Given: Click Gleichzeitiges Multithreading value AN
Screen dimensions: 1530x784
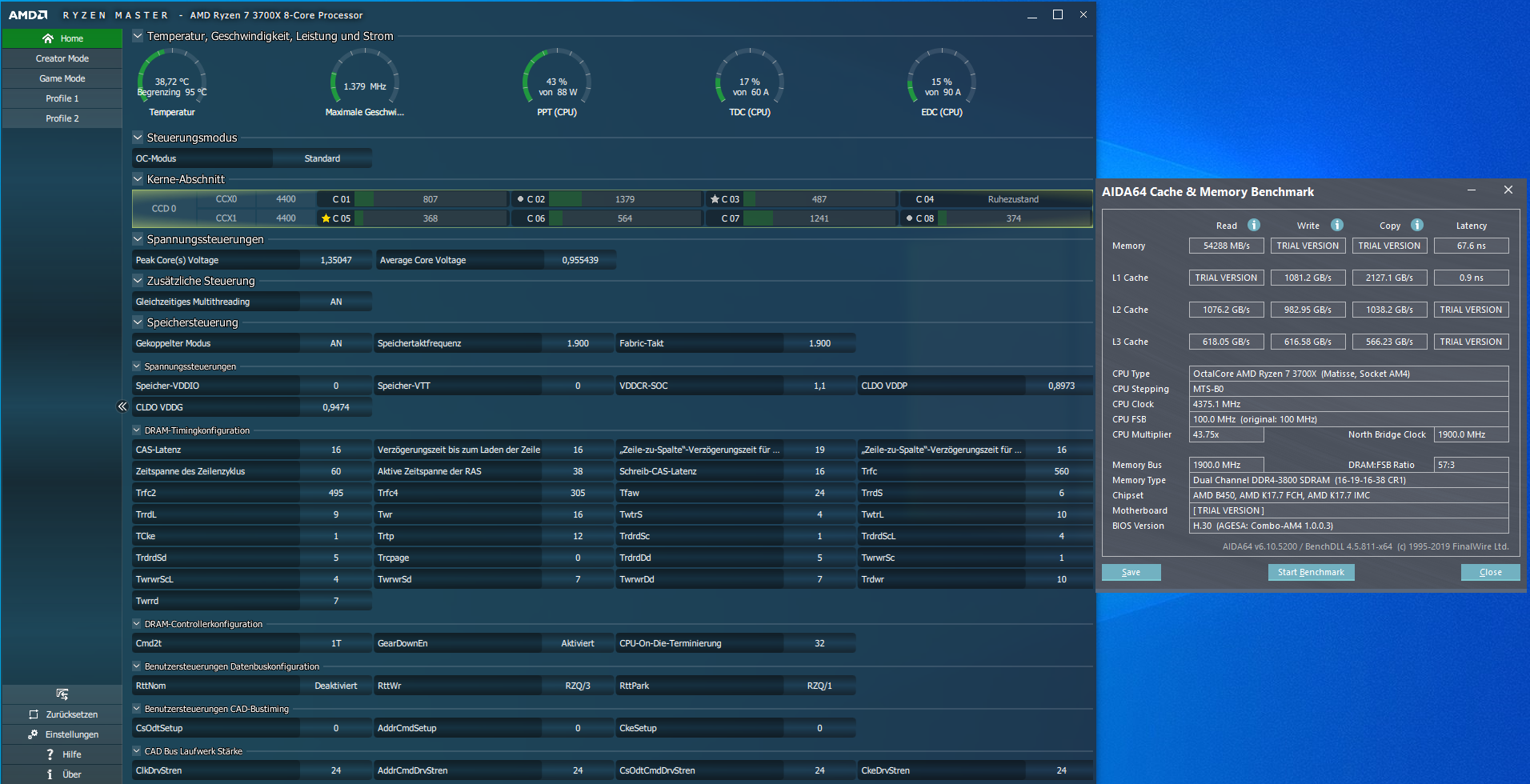Looking at the screenshot, I should point(336,302).
